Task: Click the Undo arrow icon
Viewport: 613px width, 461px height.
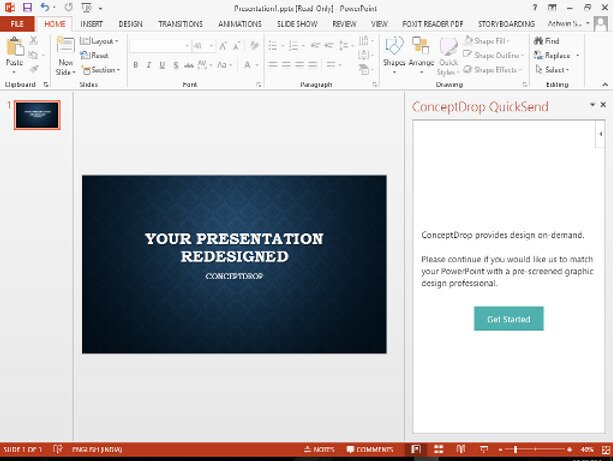Action: pyautogui.click(x=45, y=7)
